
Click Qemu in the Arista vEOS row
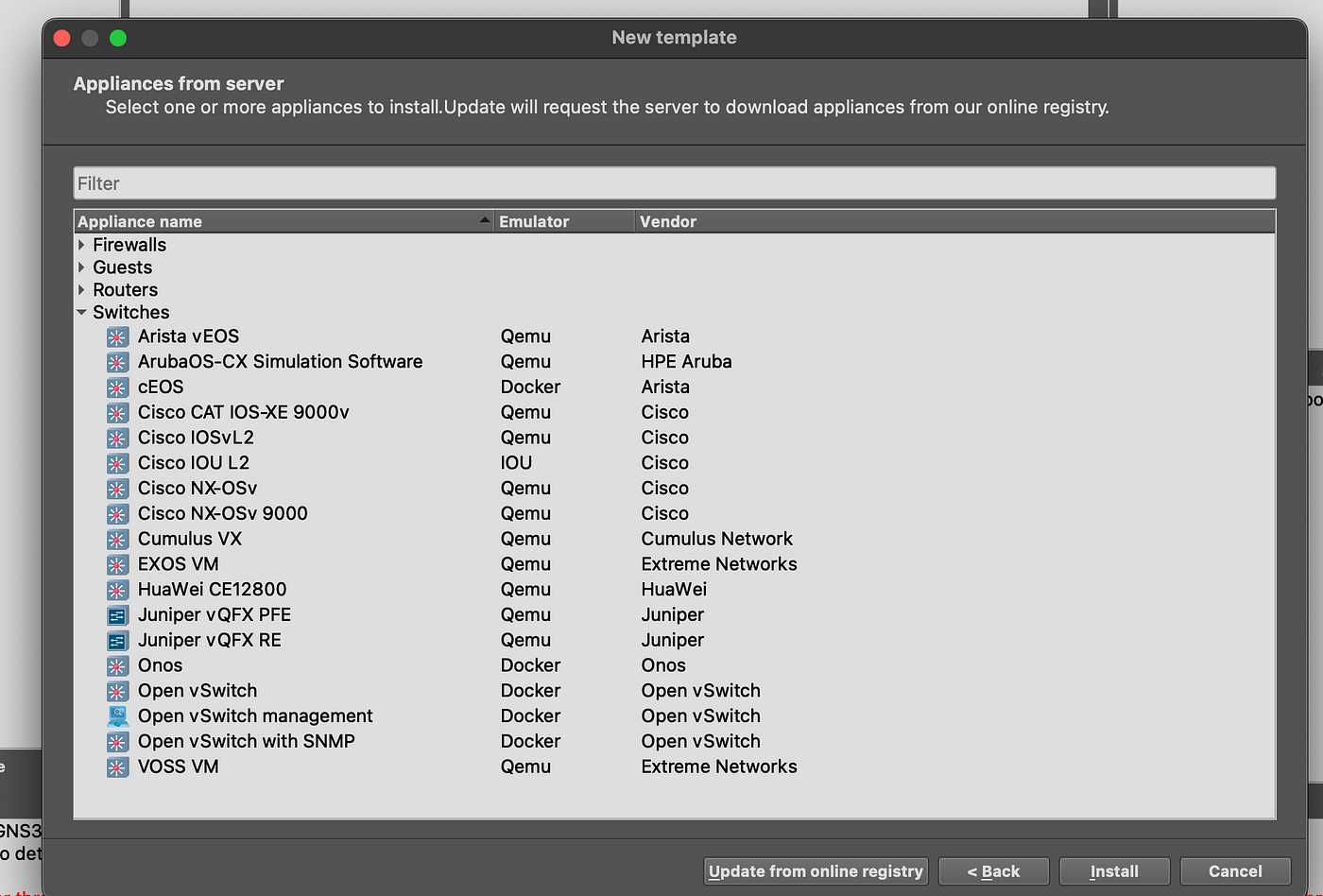pos(525,336)
